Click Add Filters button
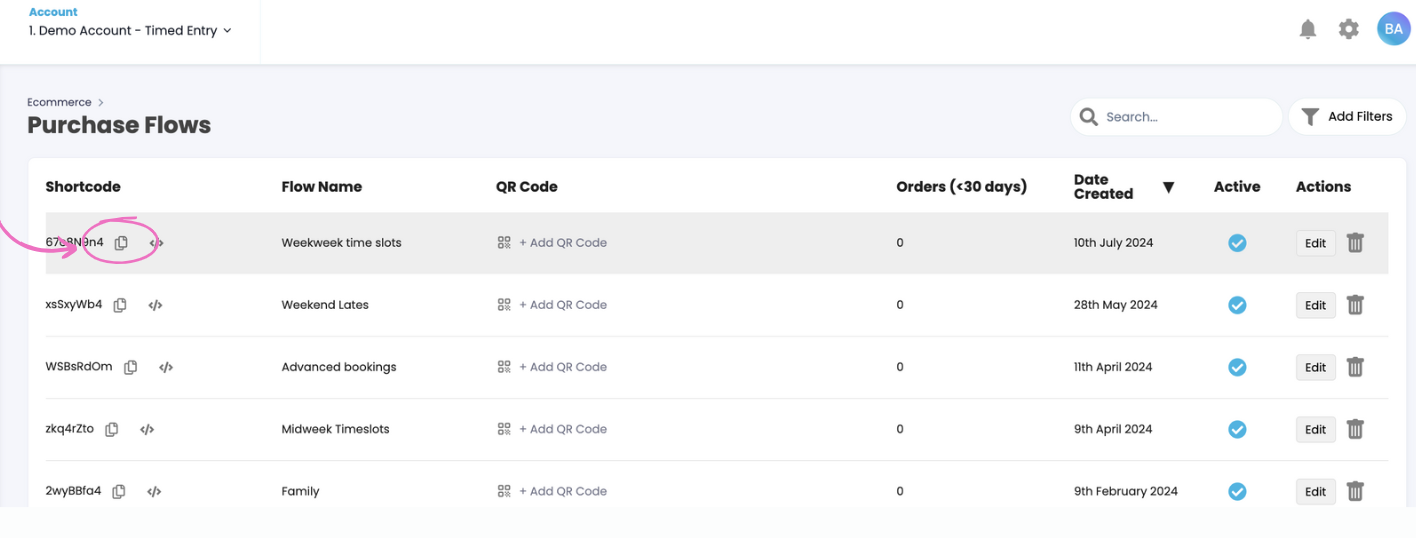The width and height of the screenshot is (1416, 538). (x=1347, y=117)
